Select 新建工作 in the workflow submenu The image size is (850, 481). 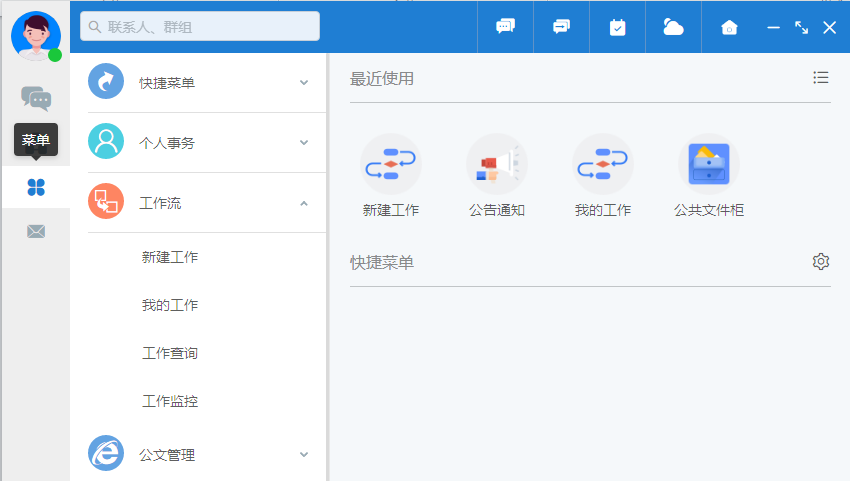click(170, 257)
